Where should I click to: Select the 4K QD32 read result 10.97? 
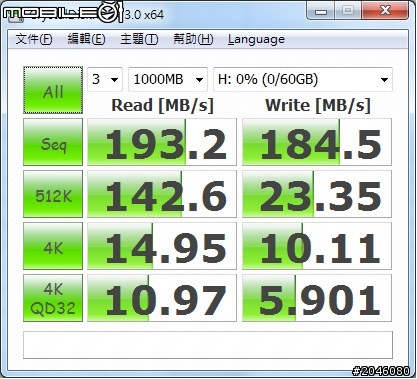point(162,298)
